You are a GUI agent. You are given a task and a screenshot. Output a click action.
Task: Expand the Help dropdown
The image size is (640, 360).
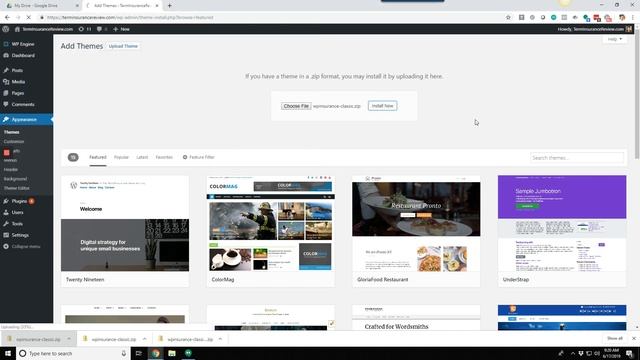[615, 39]
